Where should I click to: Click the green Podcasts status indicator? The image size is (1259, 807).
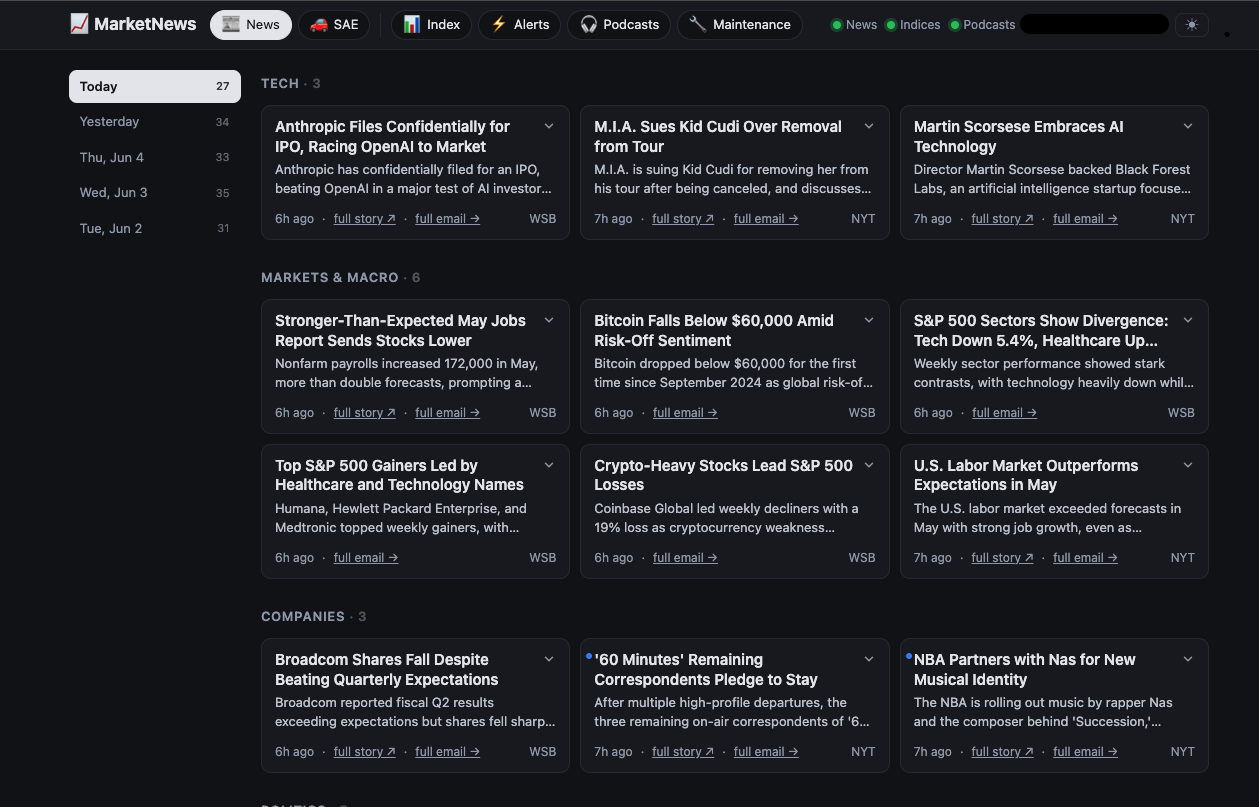(955, 25)
